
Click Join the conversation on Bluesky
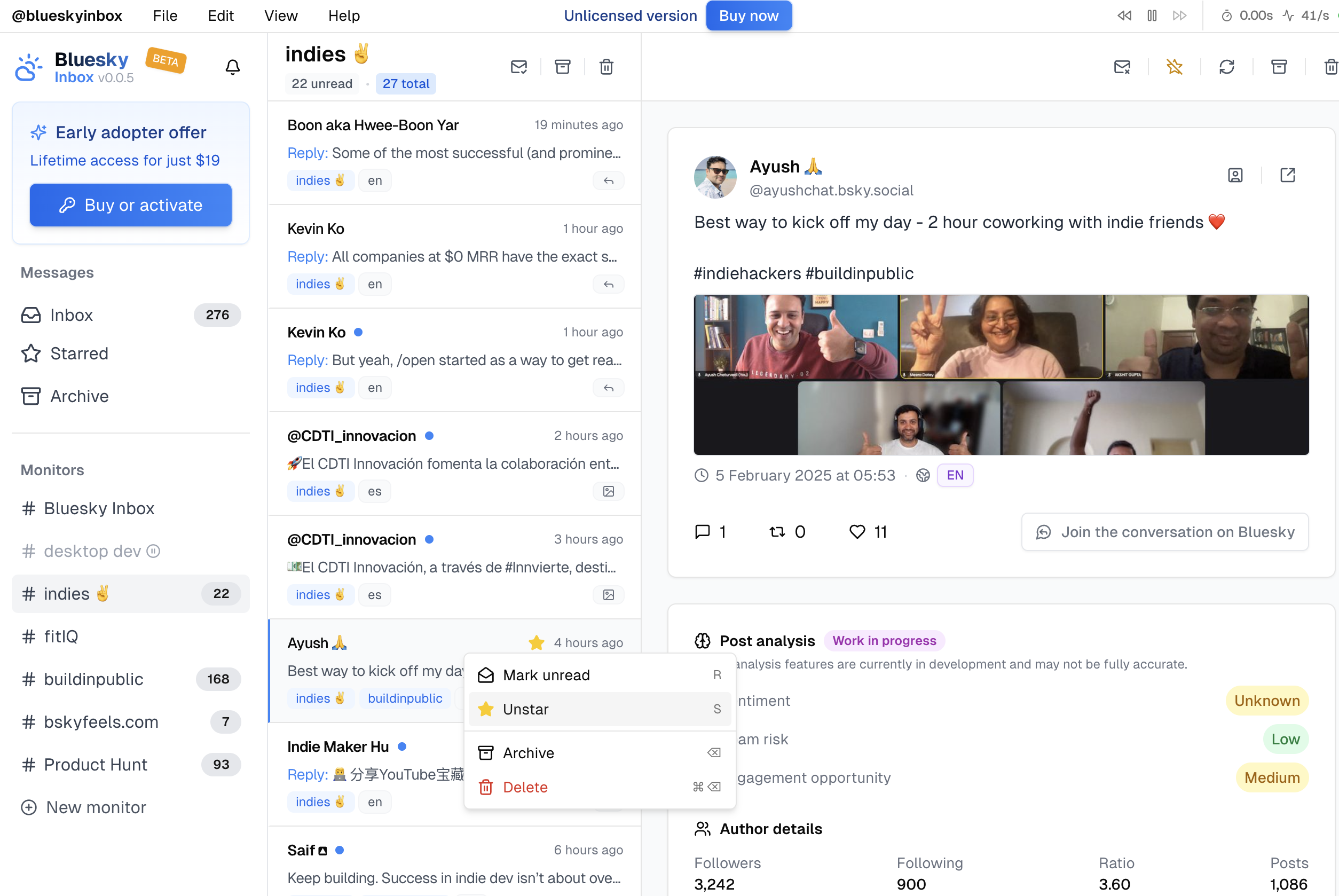click(1165, 532)
